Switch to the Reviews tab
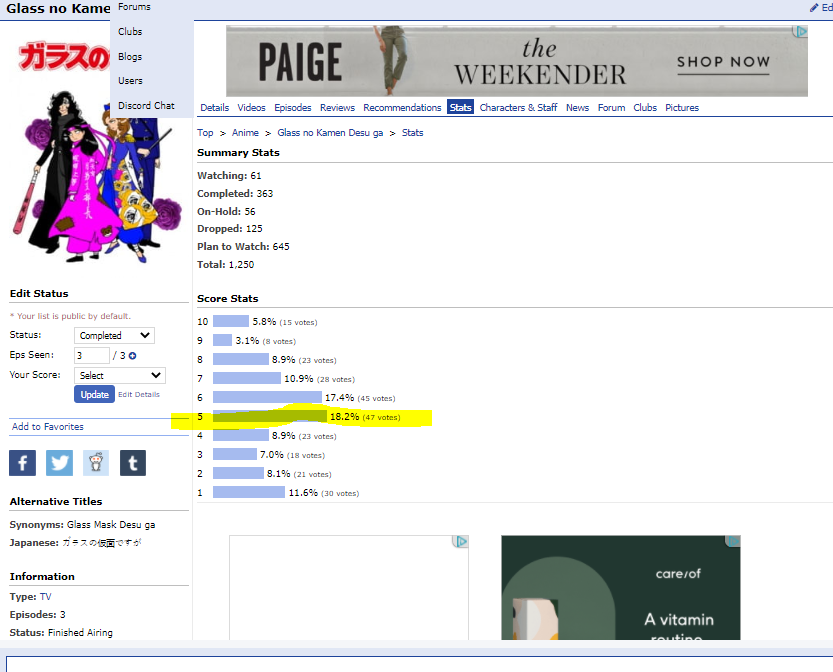This screenshot has height=672, width=833. 337,107
